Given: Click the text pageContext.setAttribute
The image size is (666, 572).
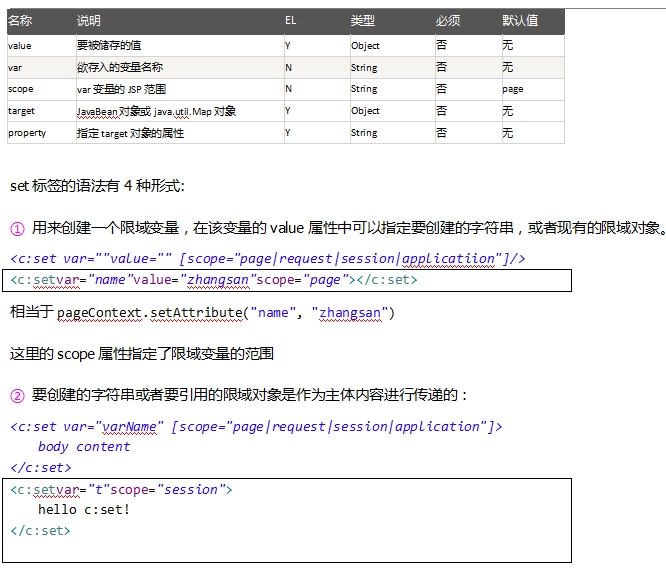Looking at the screenshot, I should [150, 313].
